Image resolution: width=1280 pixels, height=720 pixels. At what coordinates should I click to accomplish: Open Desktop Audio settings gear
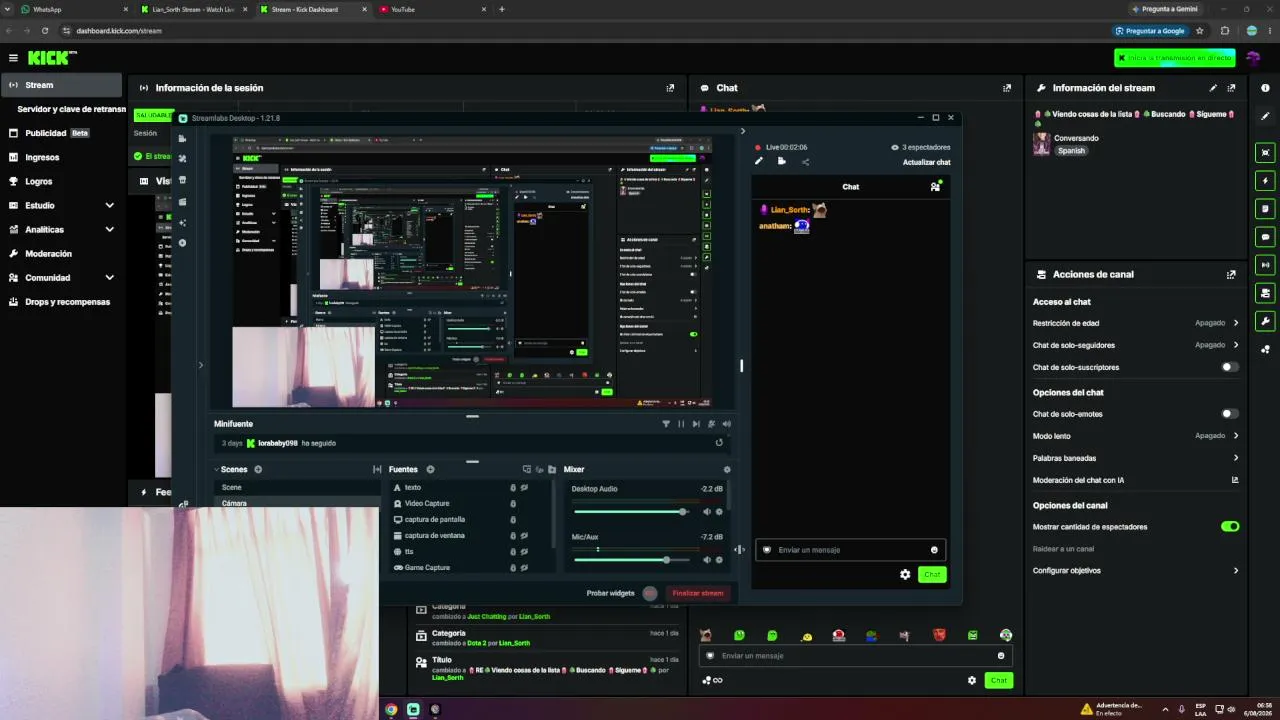(x=719, y=512)
